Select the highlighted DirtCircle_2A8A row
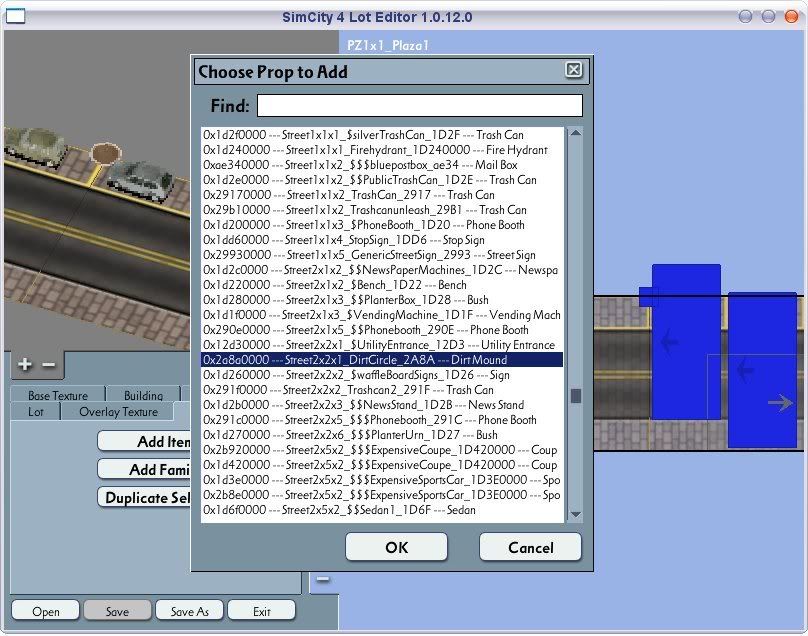The width and height of the screenshot is (808, 636). coord(382,359)
